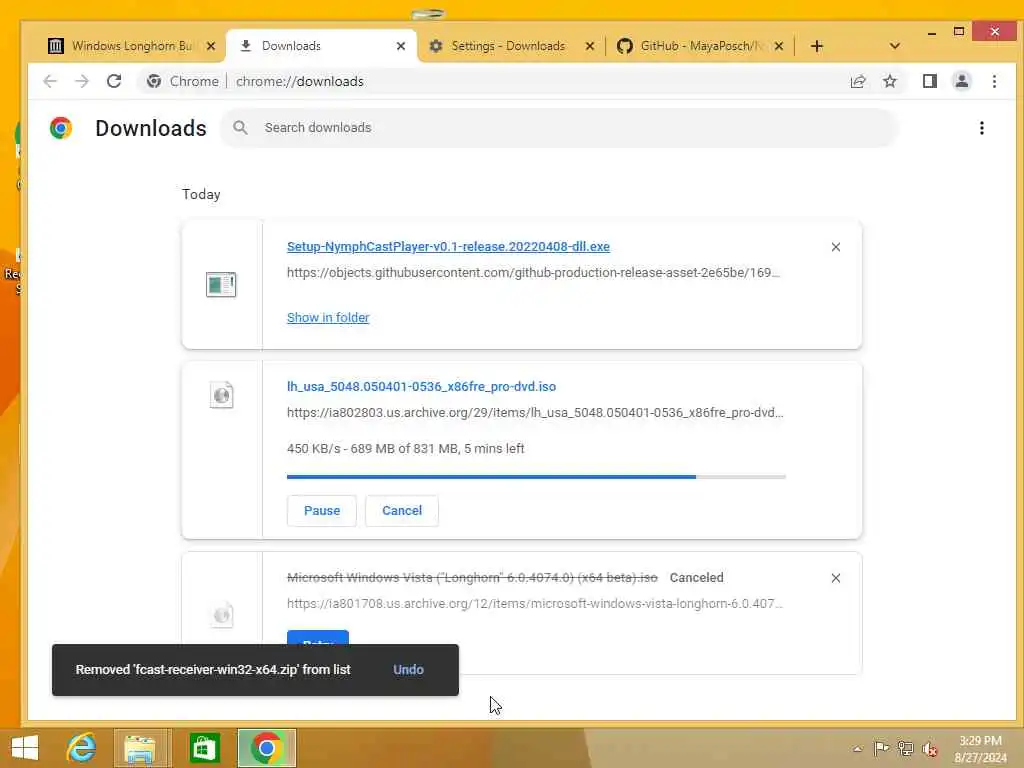Viewport: 1024px width, 768px height.
Task: Open the Downloads page more-actions menu
Action: point(982,128)
